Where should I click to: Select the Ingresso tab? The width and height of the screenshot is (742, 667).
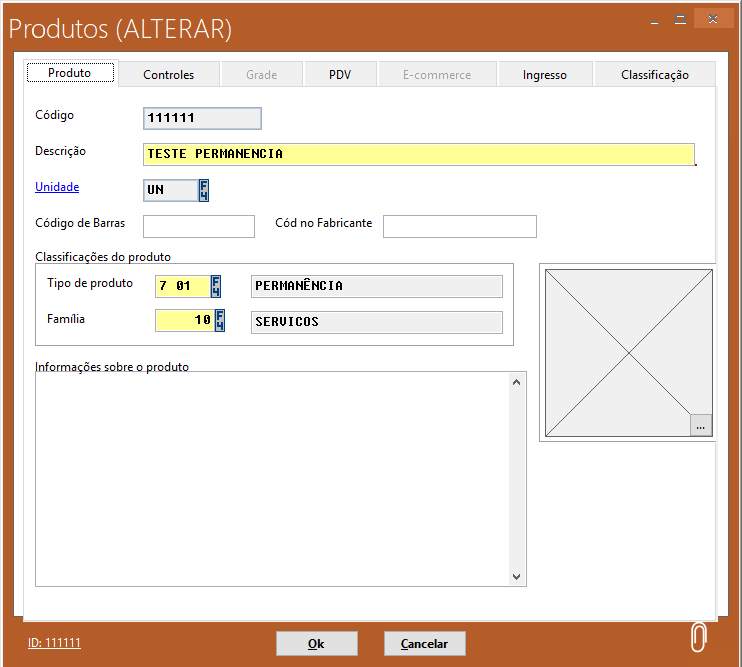coord(544,75)
